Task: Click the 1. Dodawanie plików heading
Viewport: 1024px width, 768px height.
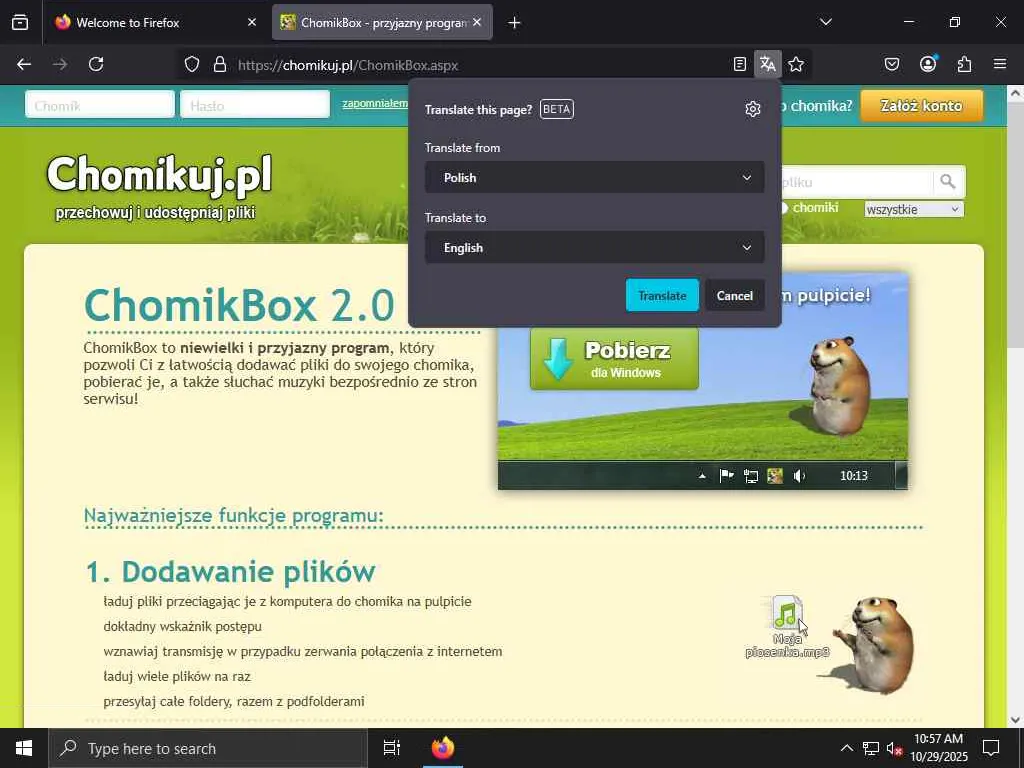Action: tap(231, 571)
